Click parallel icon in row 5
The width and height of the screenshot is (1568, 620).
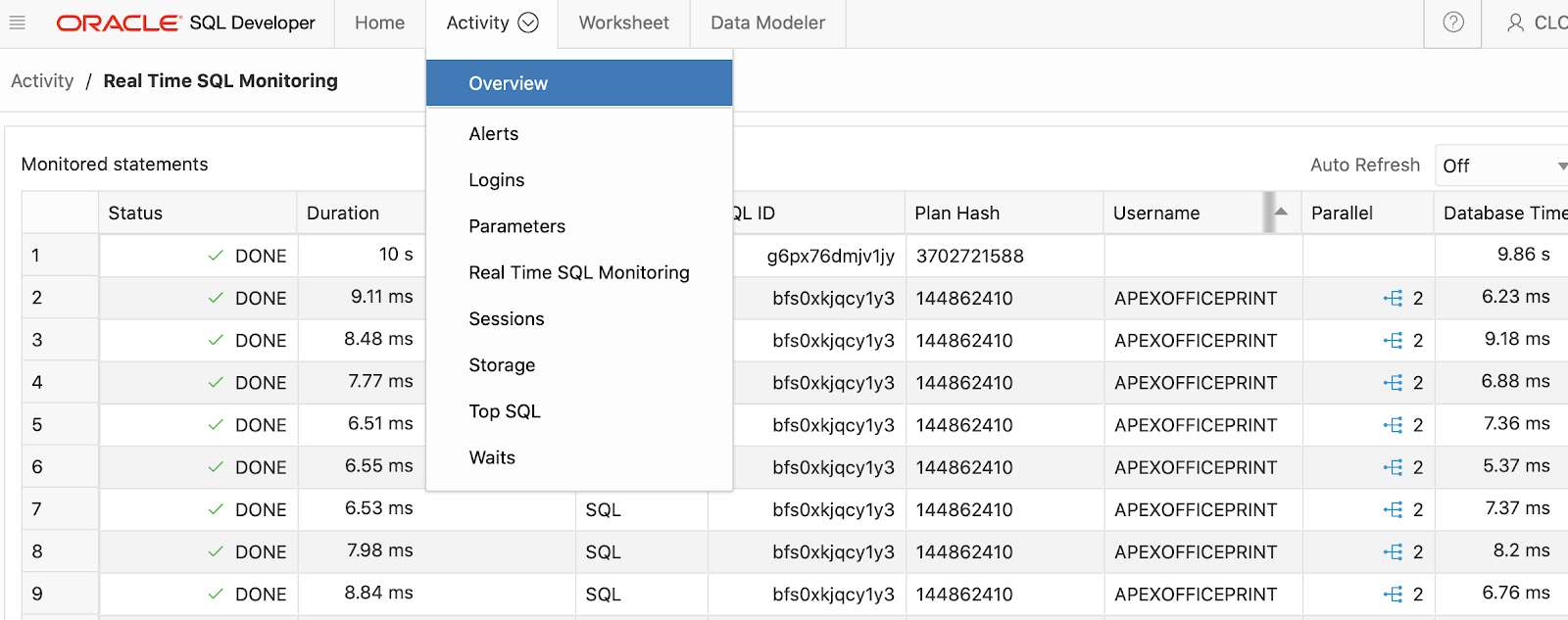click(1393, 425)
